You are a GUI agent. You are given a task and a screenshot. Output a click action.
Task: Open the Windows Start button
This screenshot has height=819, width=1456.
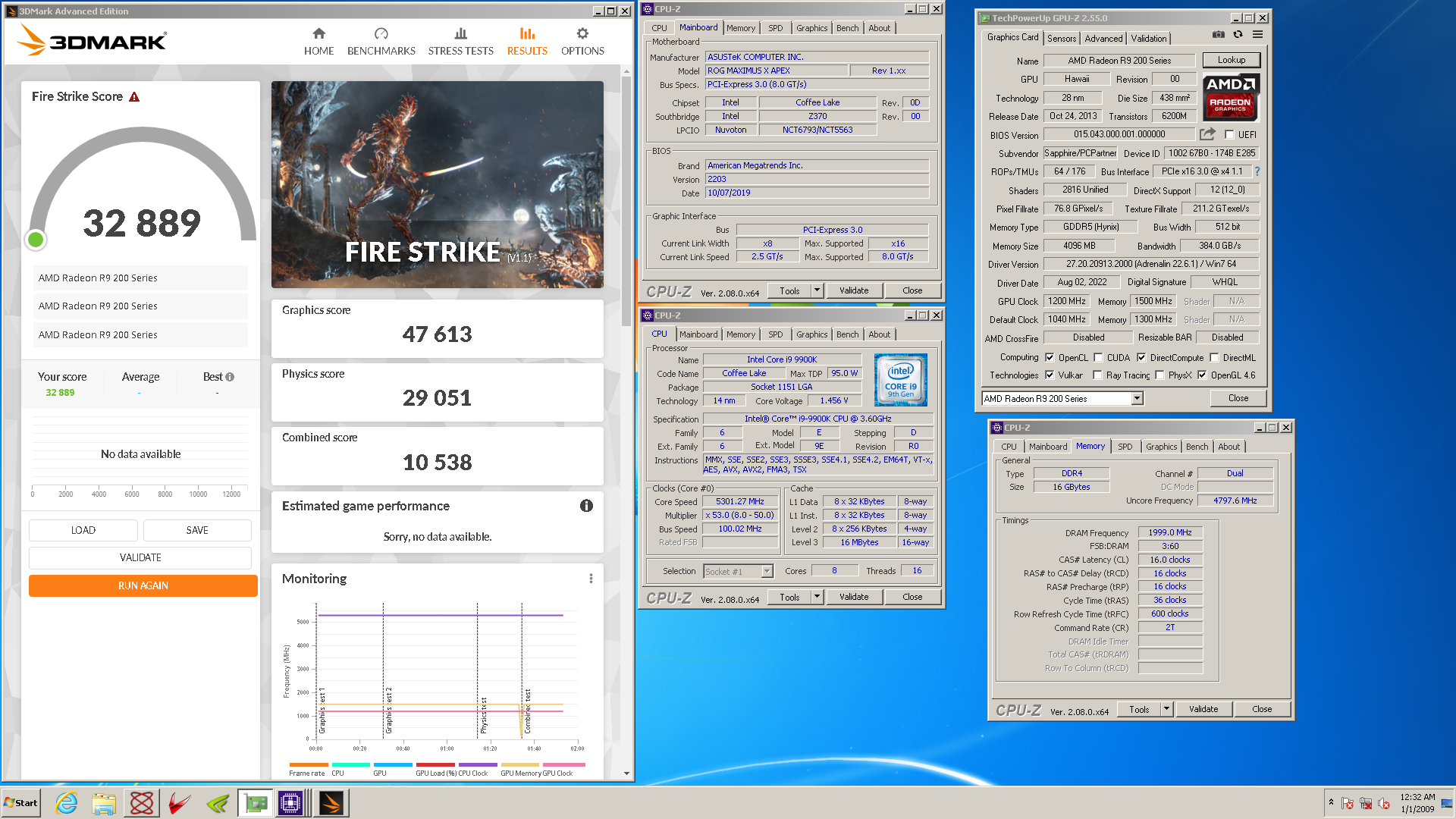click(x=21, y=803)
